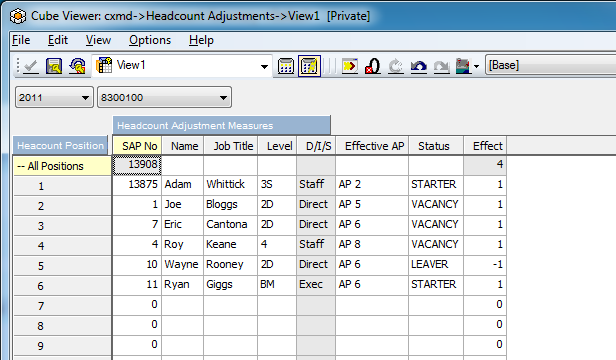Click the Level cell BM

pyautogui.click(x=277, y=285)
